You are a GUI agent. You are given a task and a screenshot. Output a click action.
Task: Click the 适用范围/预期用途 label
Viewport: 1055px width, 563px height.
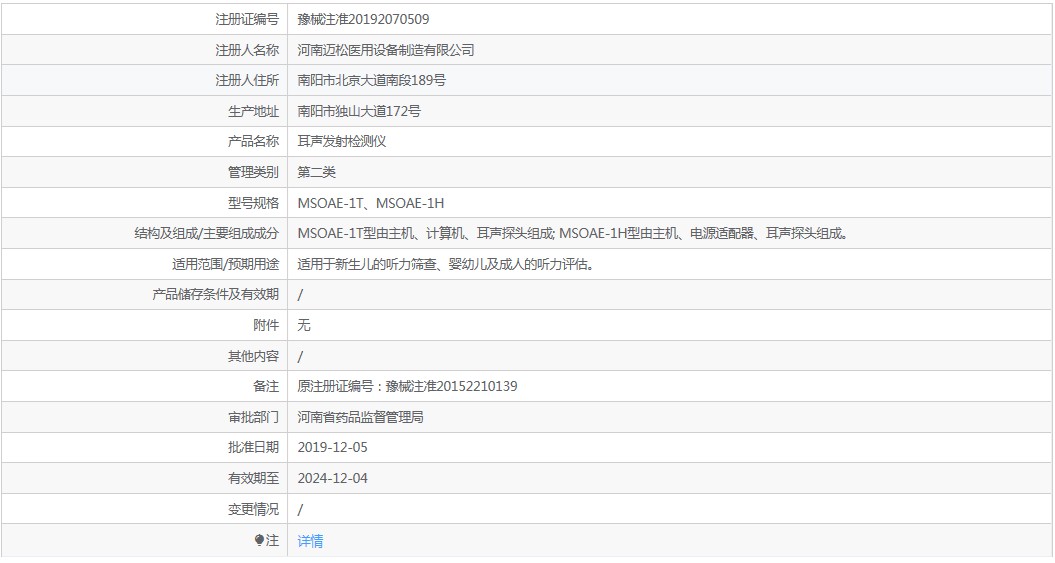225,264
